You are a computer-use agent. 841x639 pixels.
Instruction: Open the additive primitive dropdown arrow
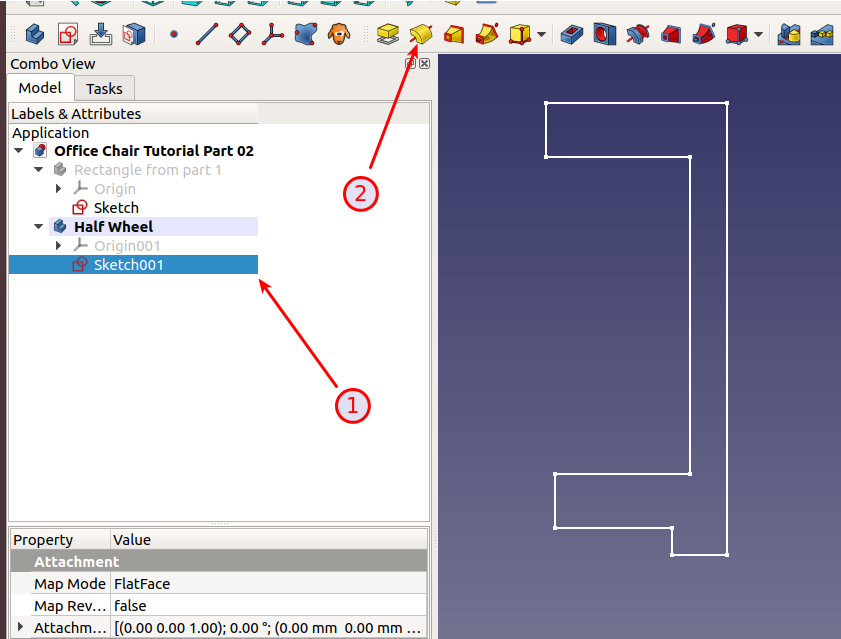click(x=542, y=35)
